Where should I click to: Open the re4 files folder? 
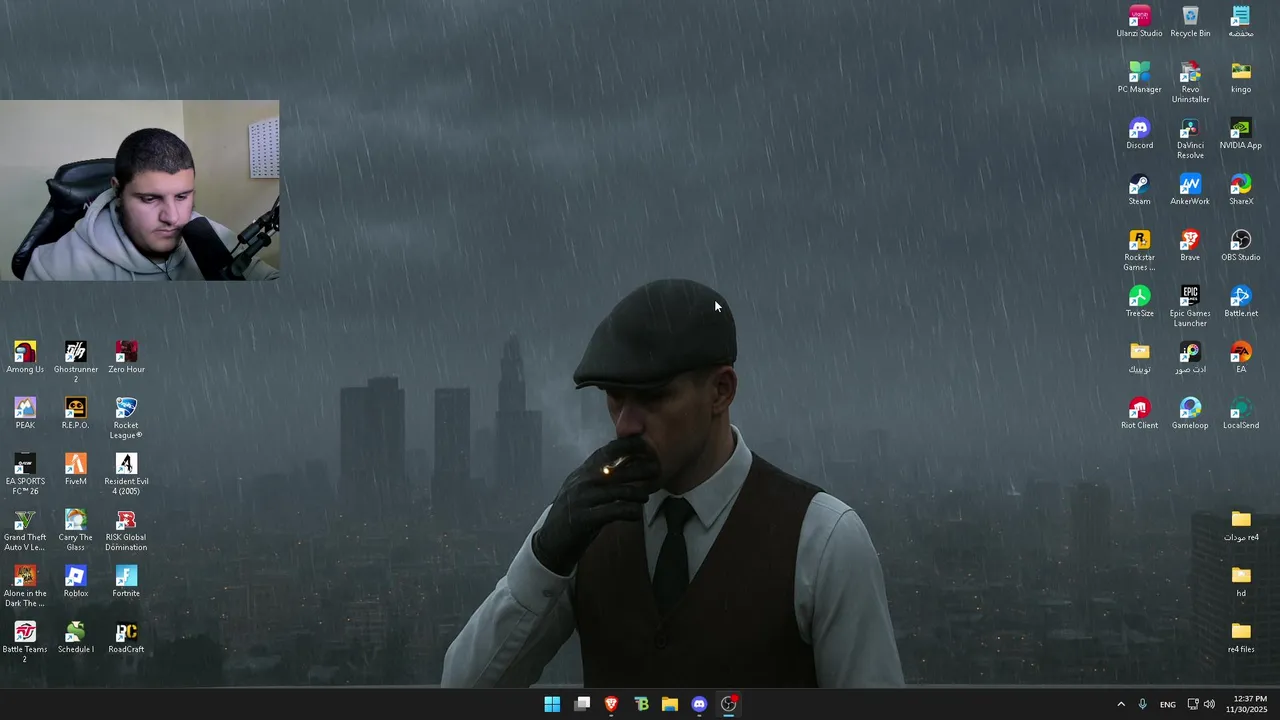coord(1241,637)
